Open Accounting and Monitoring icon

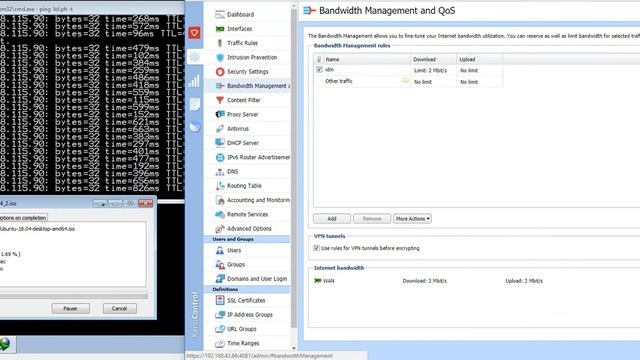[x=220, y=200]
